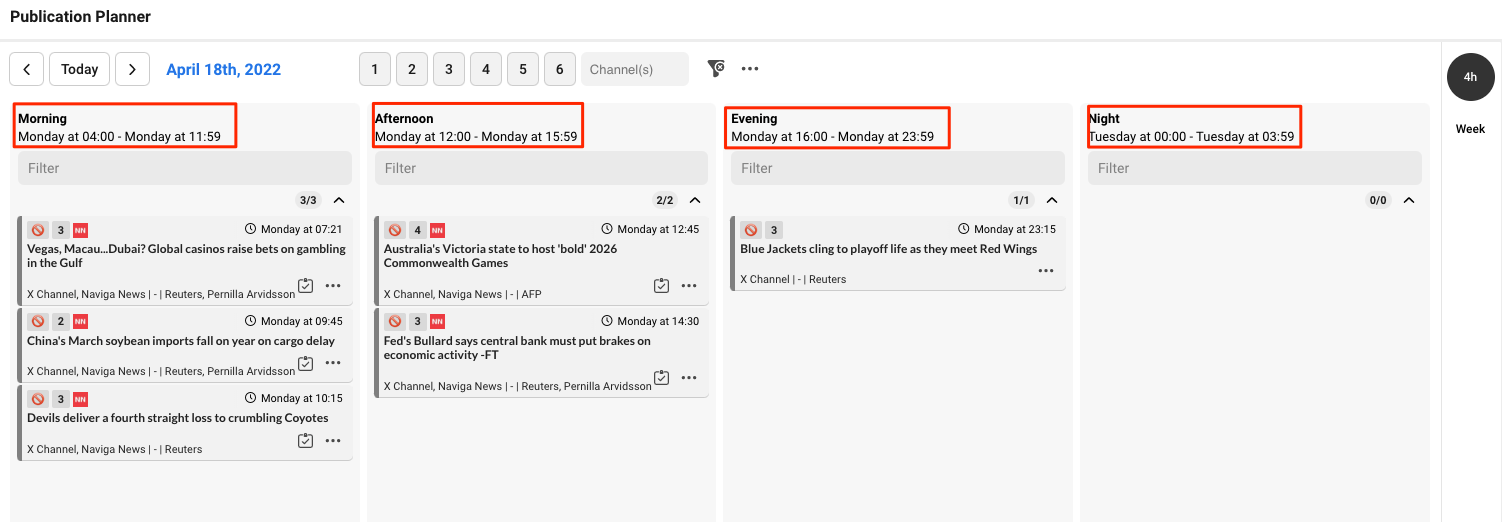1502x522 pixels.
Task: Click the Today button
Action: pyautogui.click(x=79, y=69)
